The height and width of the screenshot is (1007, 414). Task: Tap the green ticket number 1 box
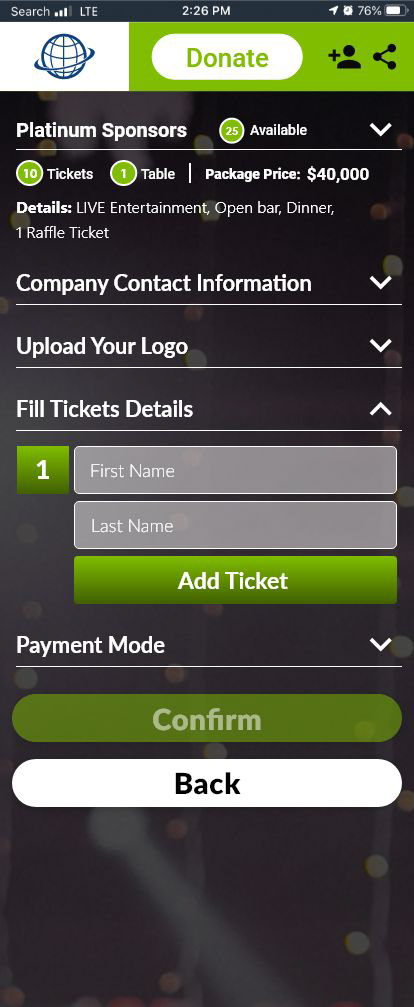click(43, 470)
